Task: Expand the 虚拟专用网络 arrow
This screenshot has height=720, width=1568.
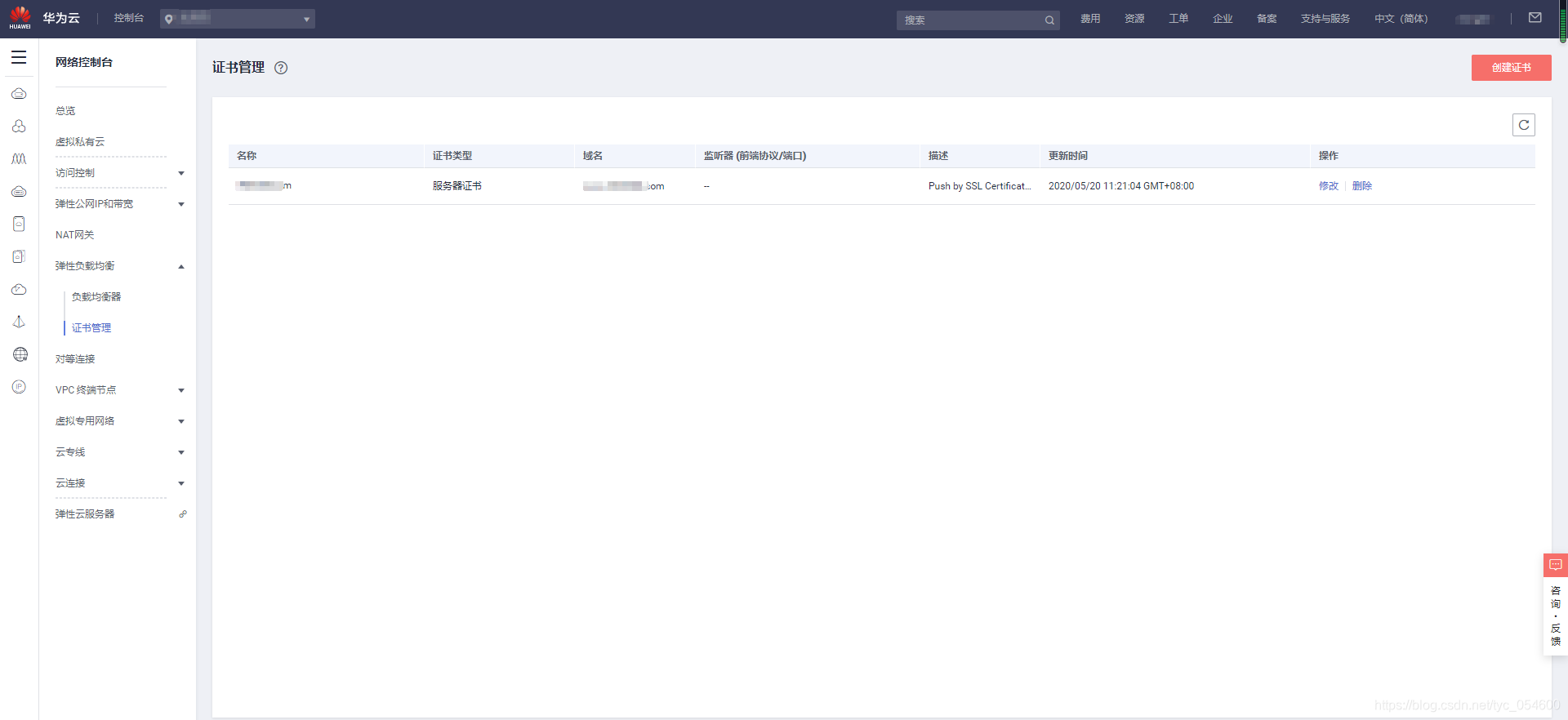Action: 181,421
